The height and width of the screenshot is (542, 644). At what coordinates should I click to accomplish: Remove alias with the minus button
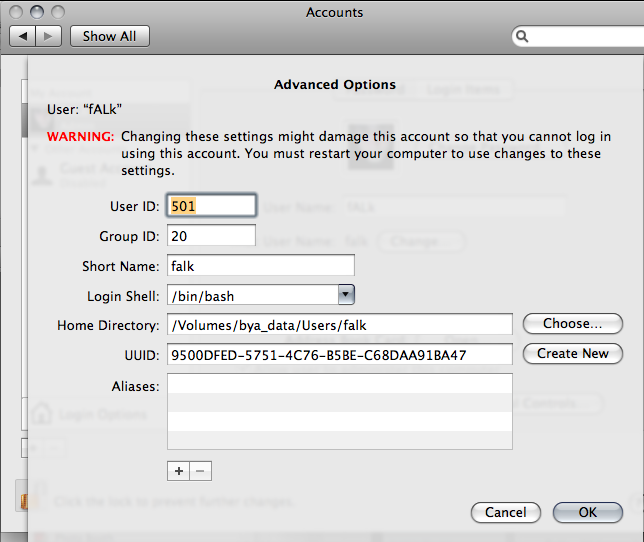point(199,470)
